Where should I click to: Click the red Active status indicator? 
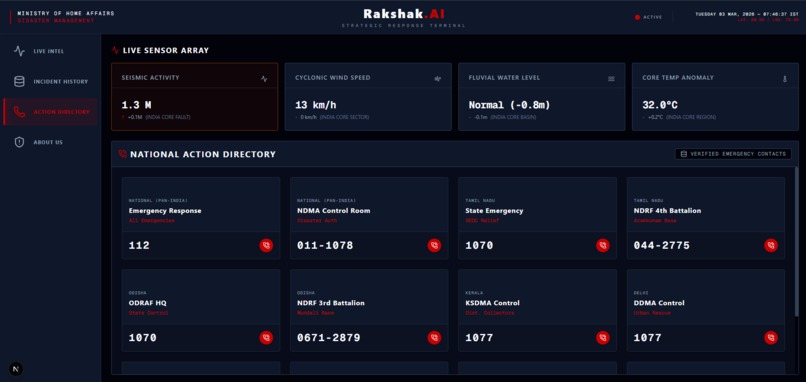pos(637,17)
